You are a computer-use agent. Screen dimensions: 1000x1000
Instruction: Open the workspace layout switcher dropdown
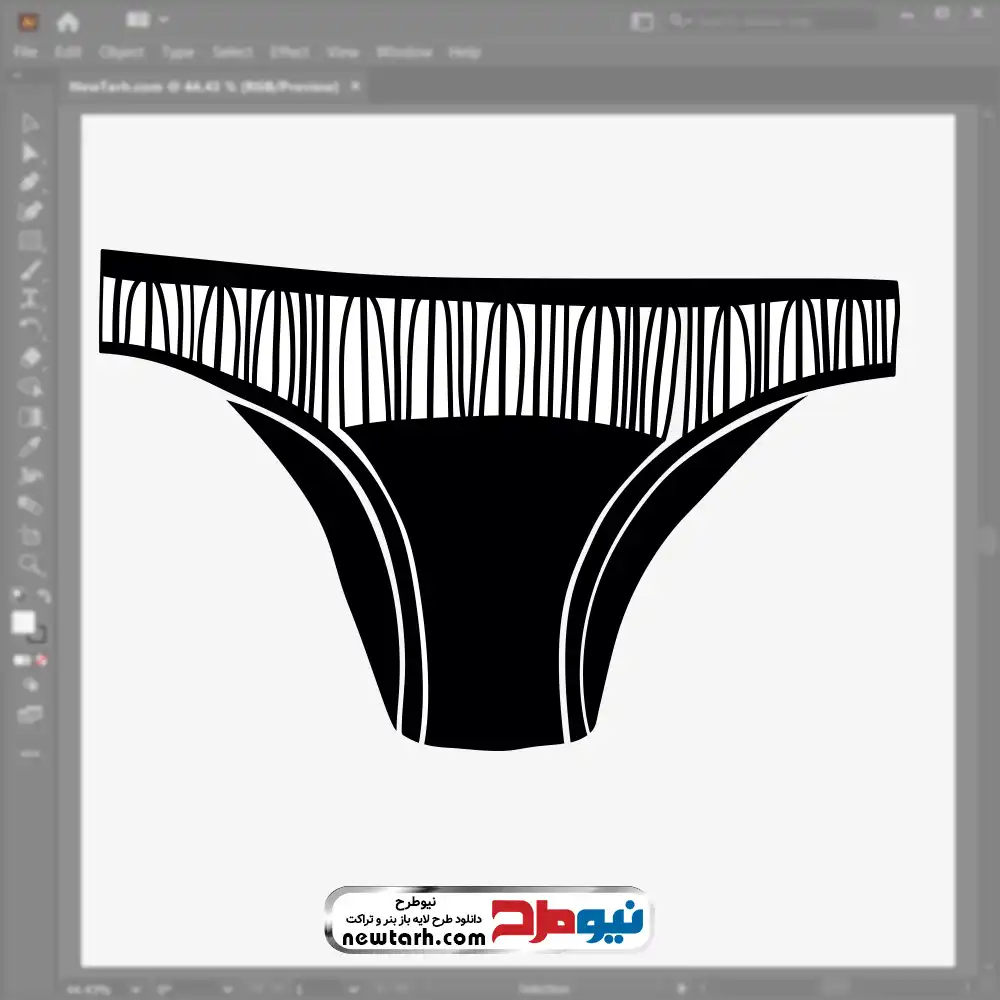point(147,20)
